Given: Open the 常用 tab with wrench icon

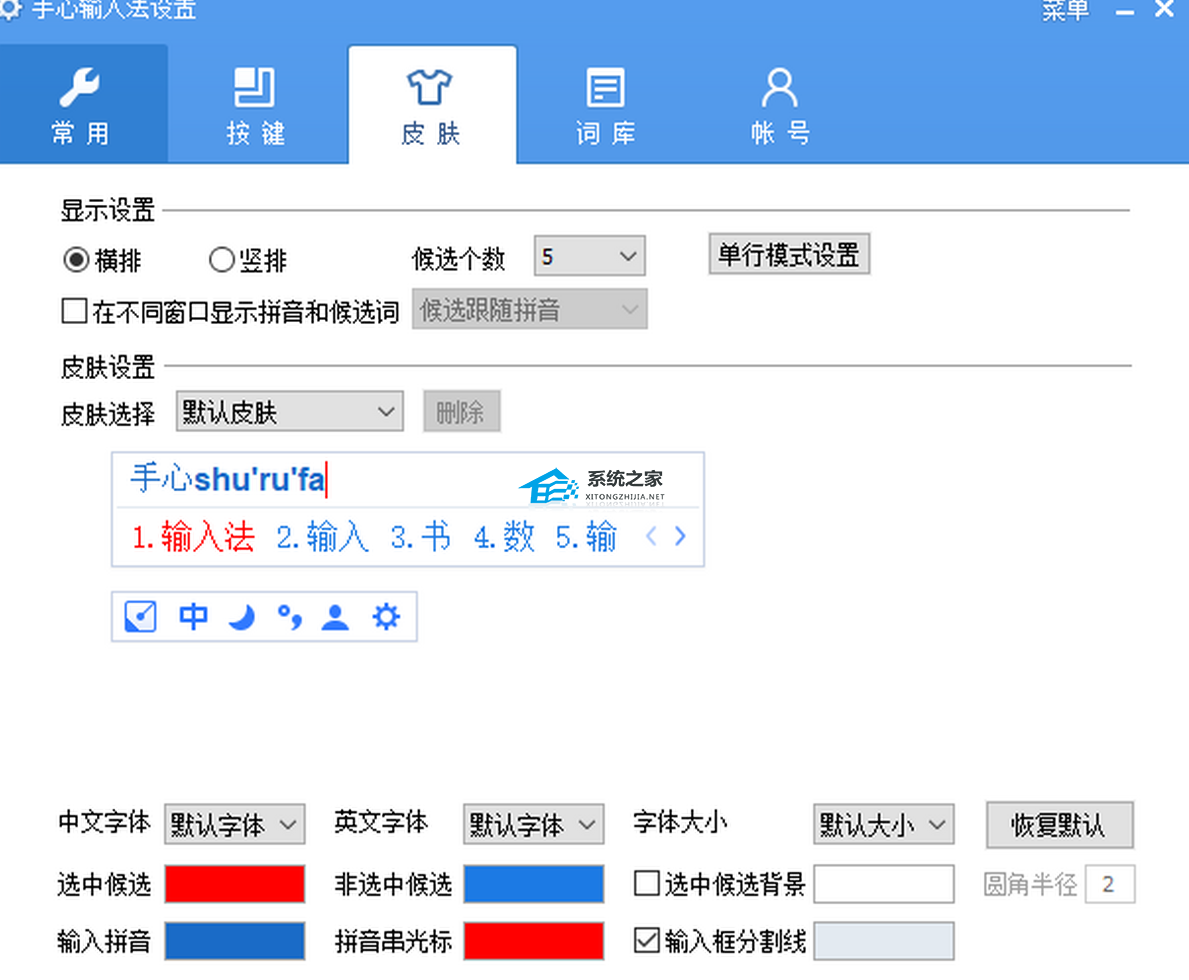Looking at the screenshot, I should tap(83, 104).
